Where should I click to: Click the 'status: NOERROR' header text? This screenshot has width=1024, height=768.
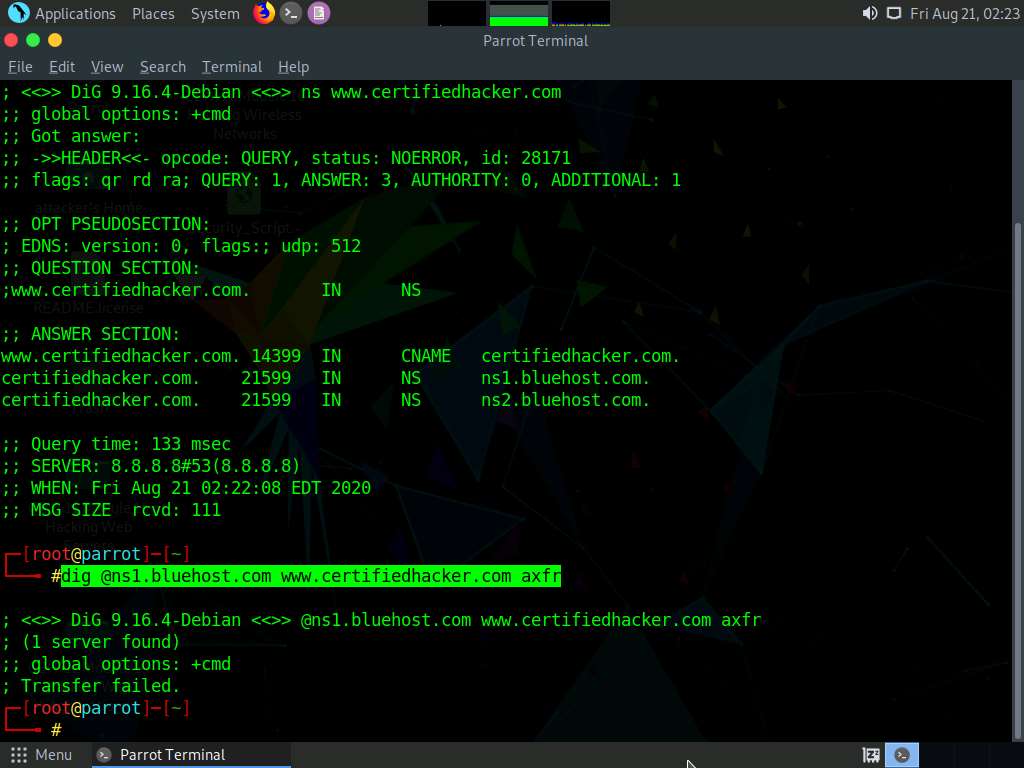pyautogui.click(x=386, y=158)
